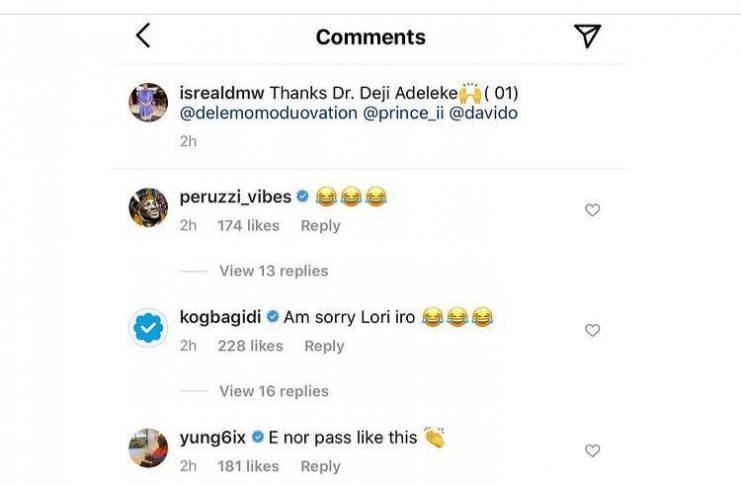
Task: Open yung6ix username link
Action: coord(212,437)
